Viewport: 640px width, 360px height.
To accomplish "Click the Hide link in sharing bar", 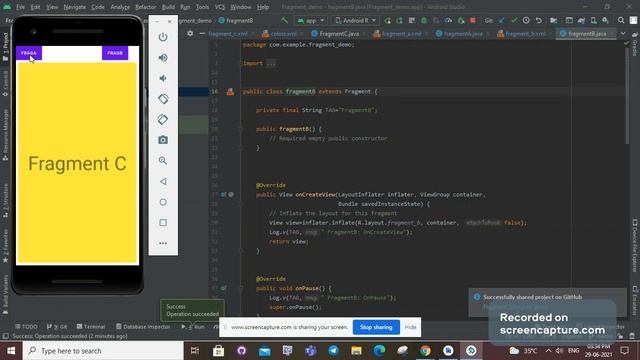I will pos(410,327).
